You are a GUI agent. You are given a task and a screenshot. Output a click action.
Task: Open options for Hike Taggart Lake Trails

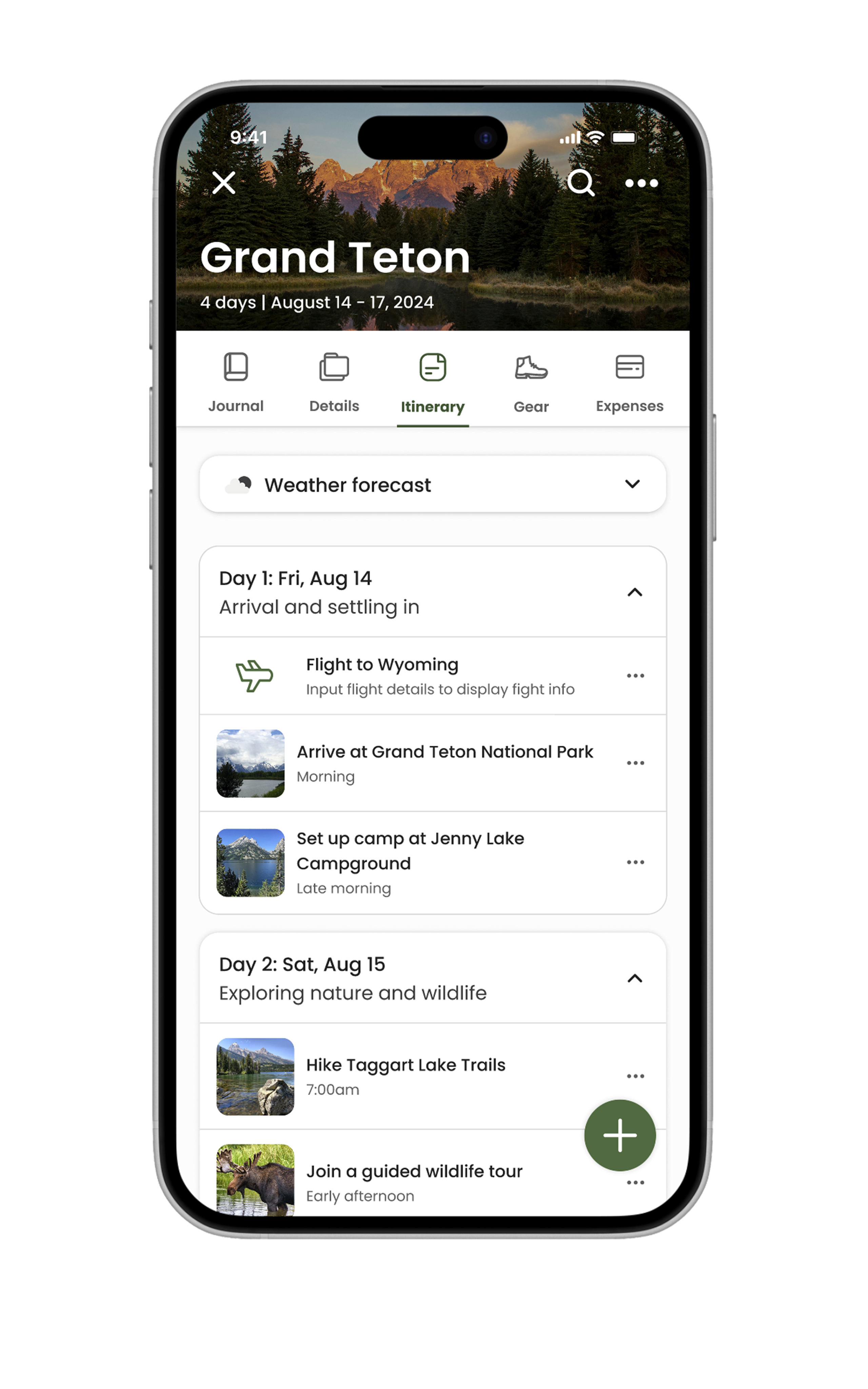(635, 1076)
